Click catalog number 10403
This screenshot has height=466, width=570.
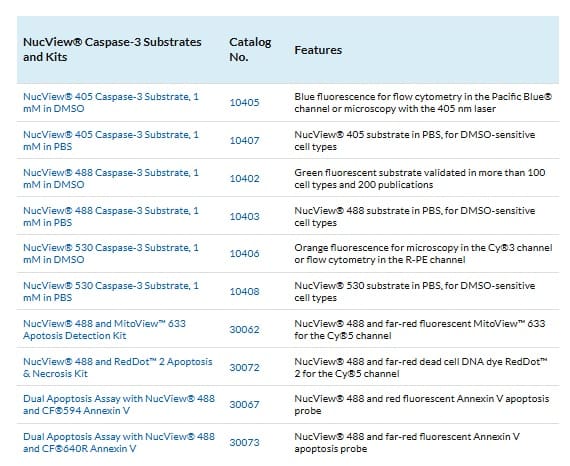click(x=244, y=217)
